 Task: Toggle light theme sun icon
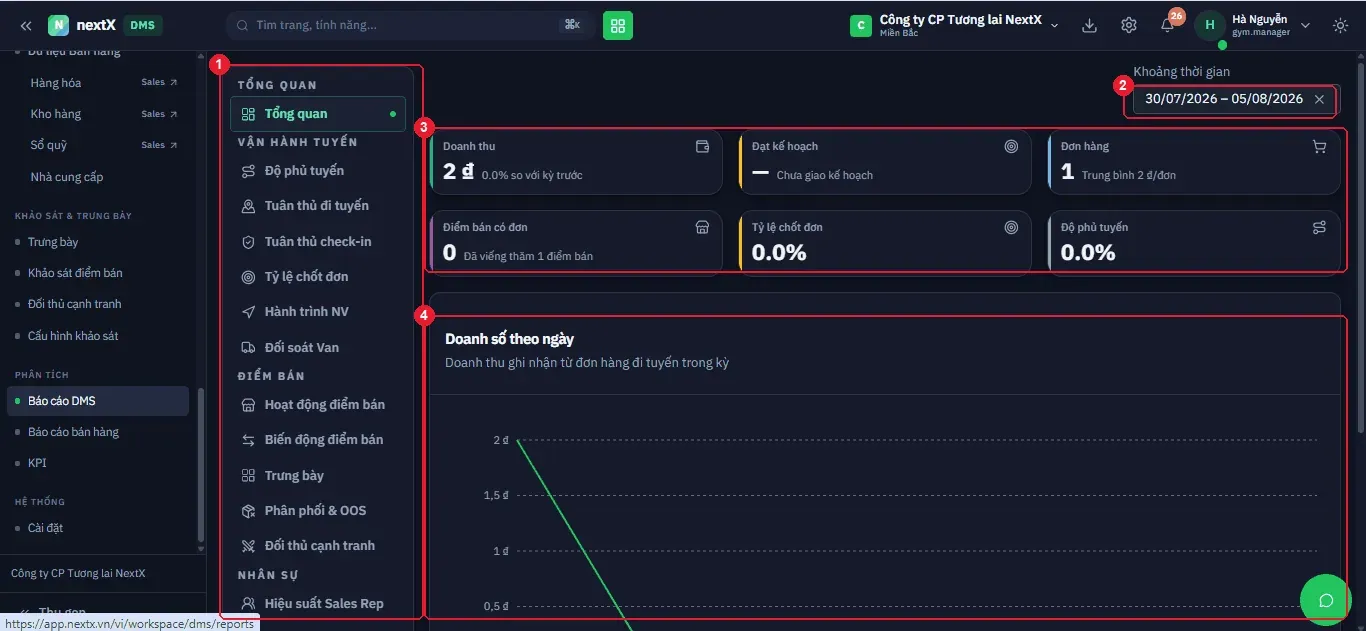(1341, 25)
